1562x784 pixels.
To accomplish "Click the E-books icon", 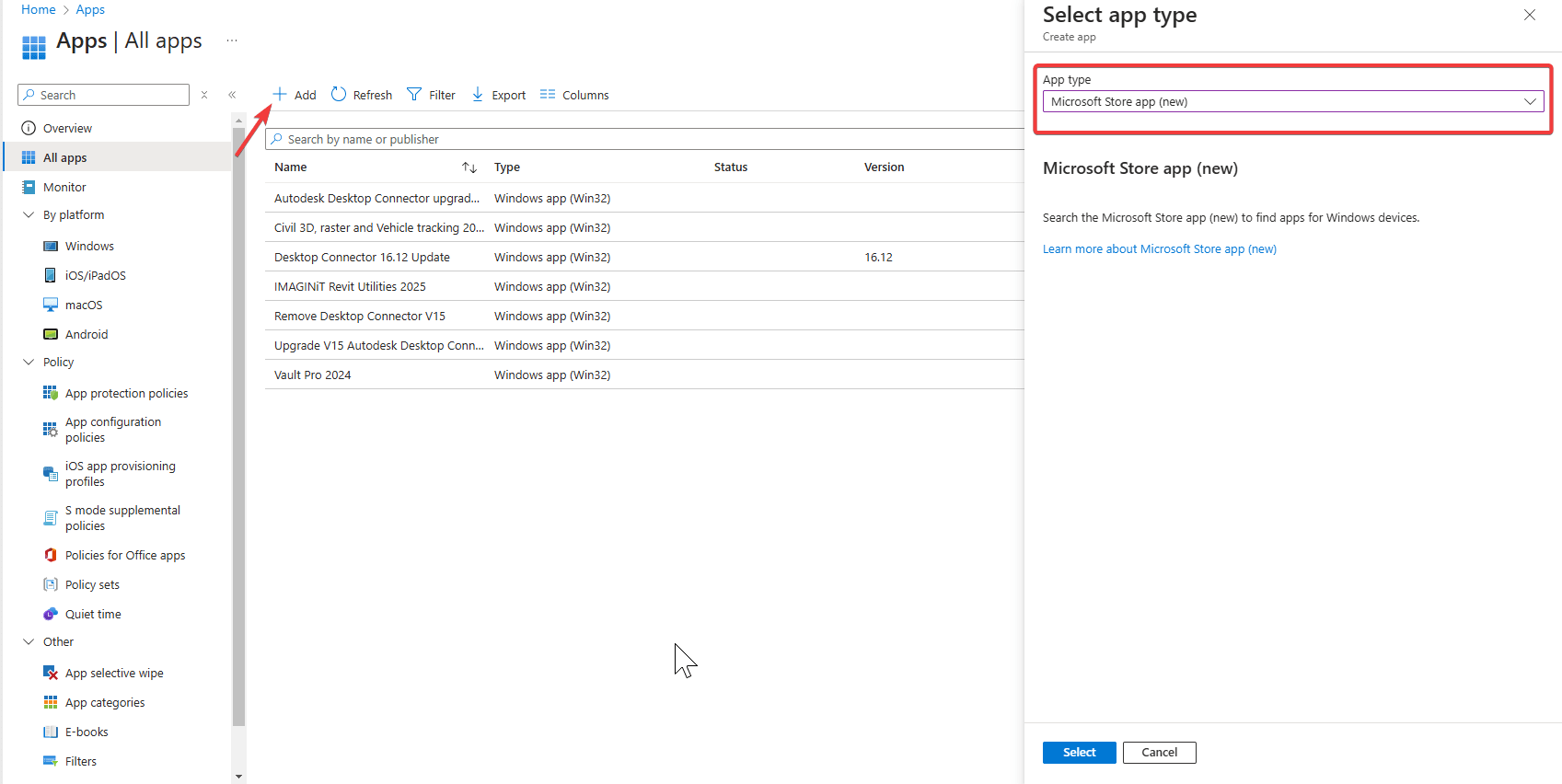I will click(51, 732).
